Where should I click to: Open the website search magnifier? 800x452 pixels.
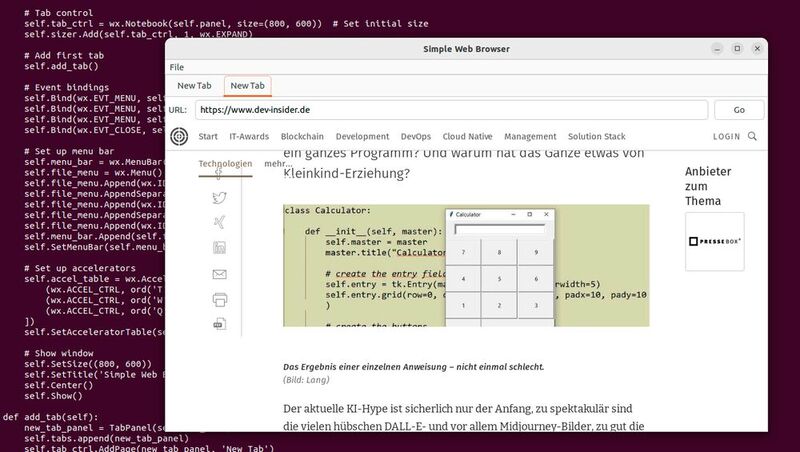(x=752, y=136)
